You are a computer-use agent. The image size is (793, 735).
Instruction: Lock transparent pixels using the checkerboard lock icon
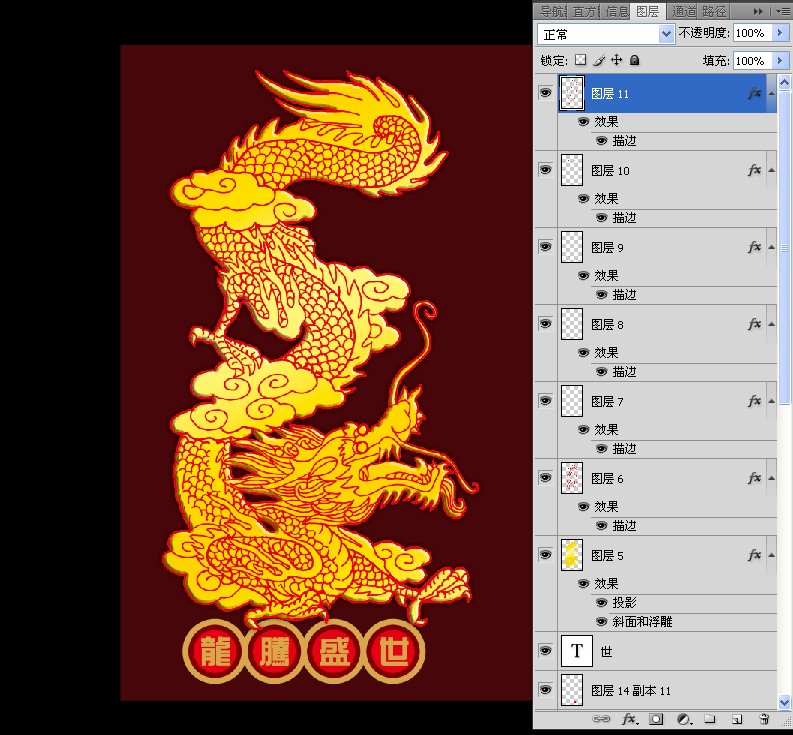(581, 60)
